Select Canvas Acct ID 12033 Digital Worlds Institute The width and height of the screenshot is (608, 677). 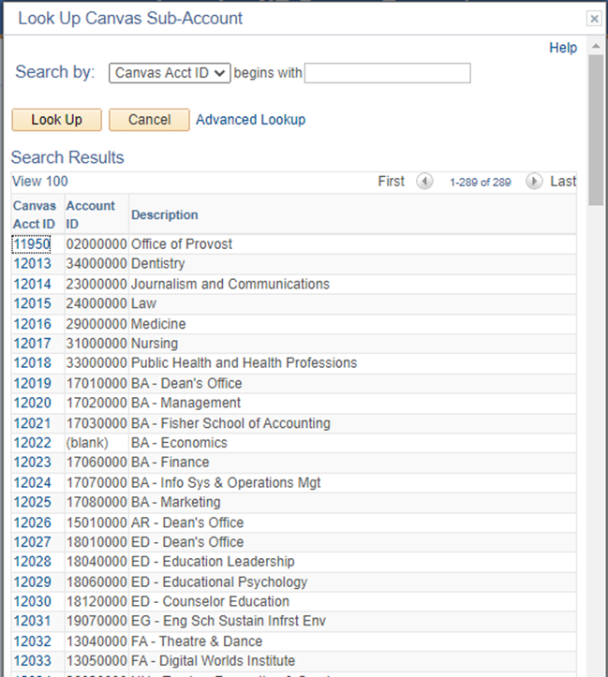[x=31, y=661]
